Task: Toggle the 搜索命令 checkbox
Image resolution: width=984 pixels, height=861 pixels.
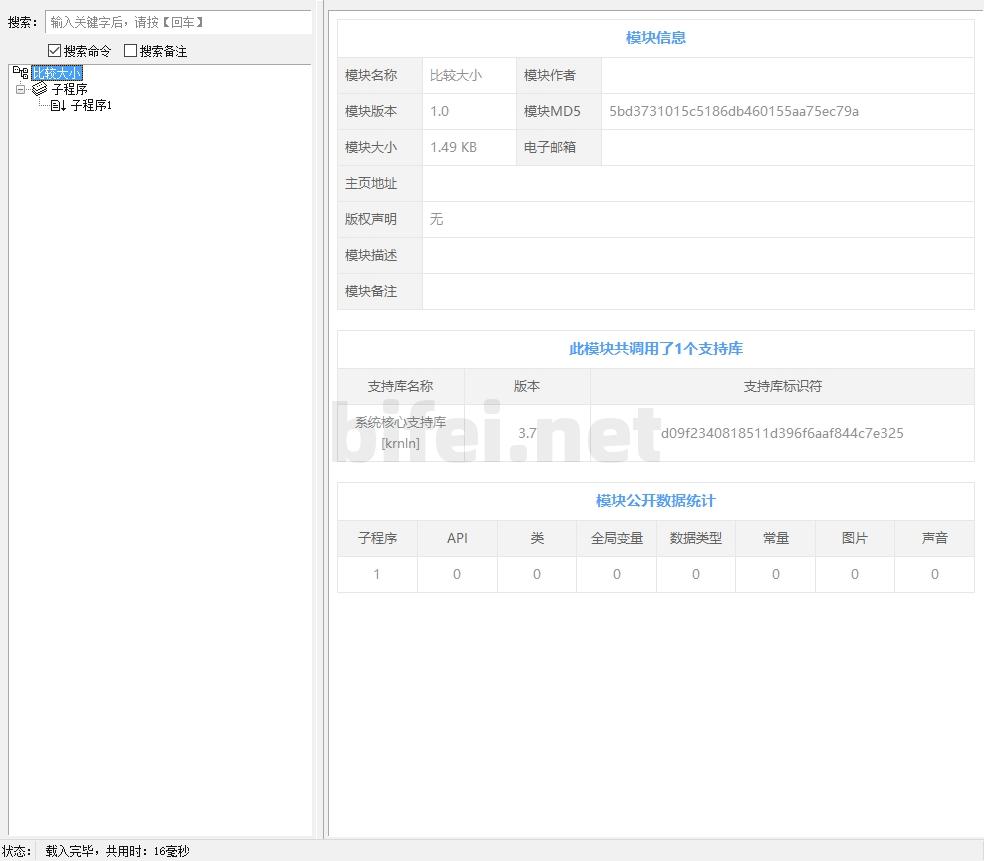Action: point(55,51)
